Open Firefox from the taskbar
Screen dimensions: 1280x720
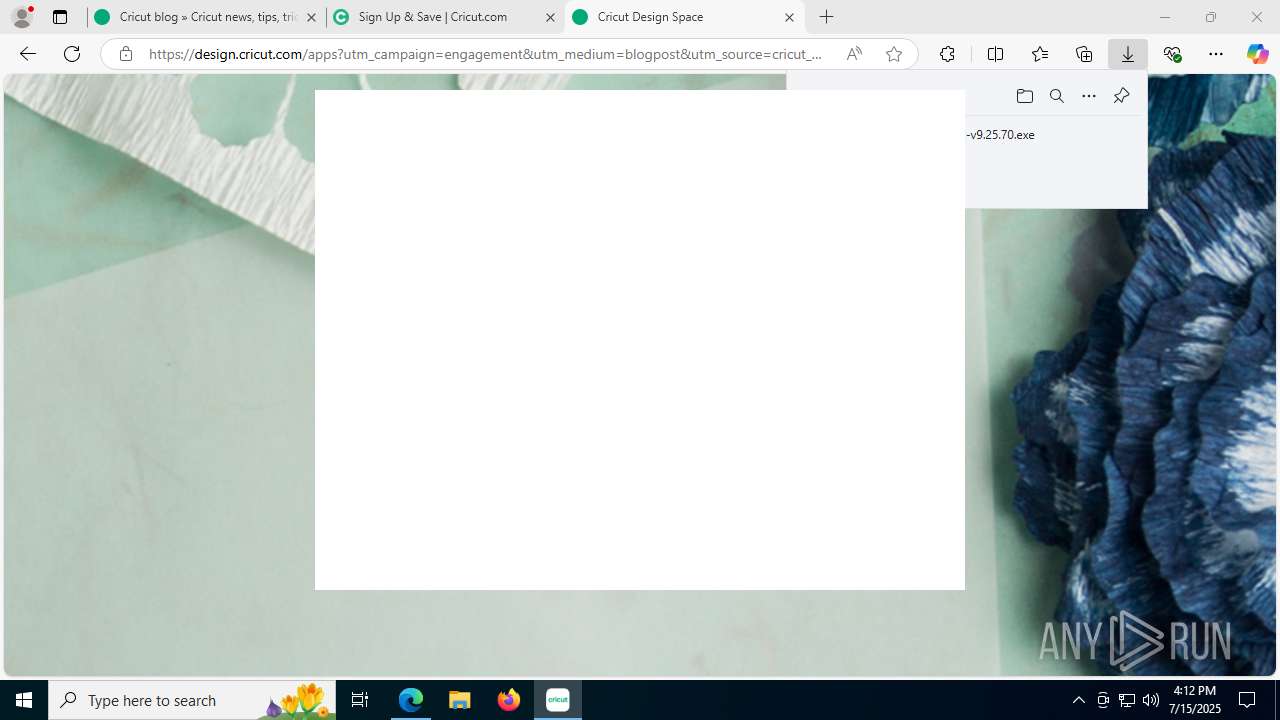(x=508, y=700)
